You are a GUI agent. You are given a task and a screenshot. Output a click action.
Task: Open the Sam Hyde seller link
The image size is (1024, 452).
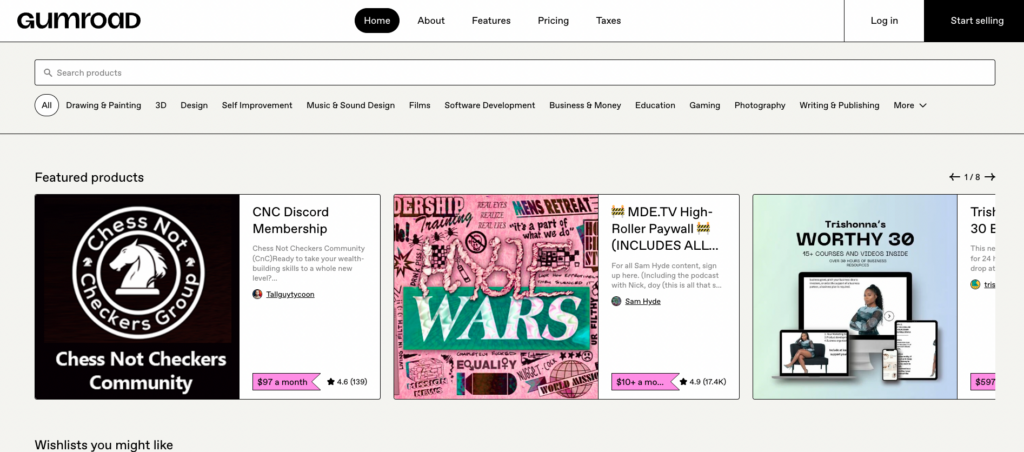[x=643, y=302]
